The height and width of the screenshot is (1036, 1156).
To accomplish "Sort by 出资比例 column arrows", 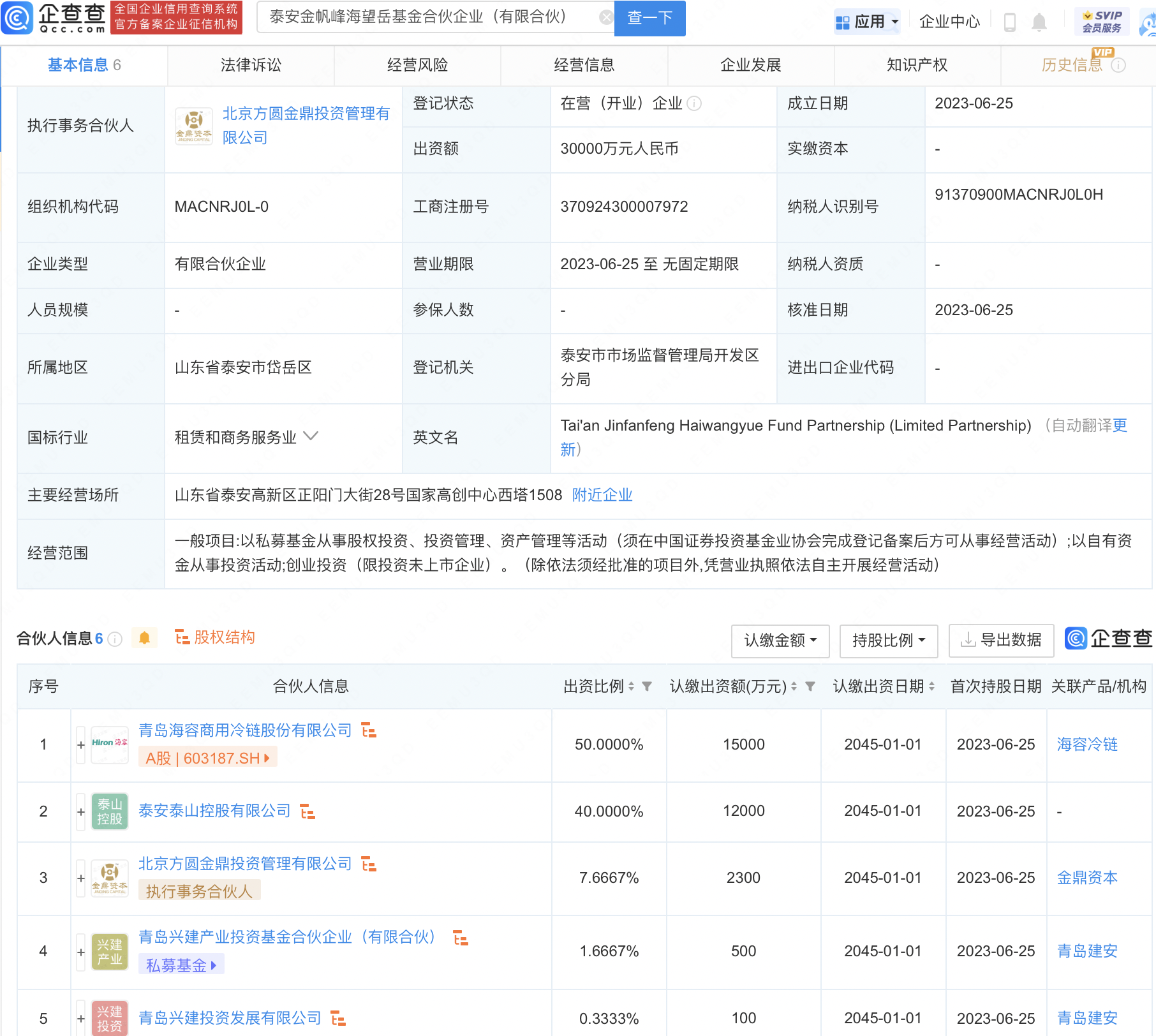I will tap(631, 686).
